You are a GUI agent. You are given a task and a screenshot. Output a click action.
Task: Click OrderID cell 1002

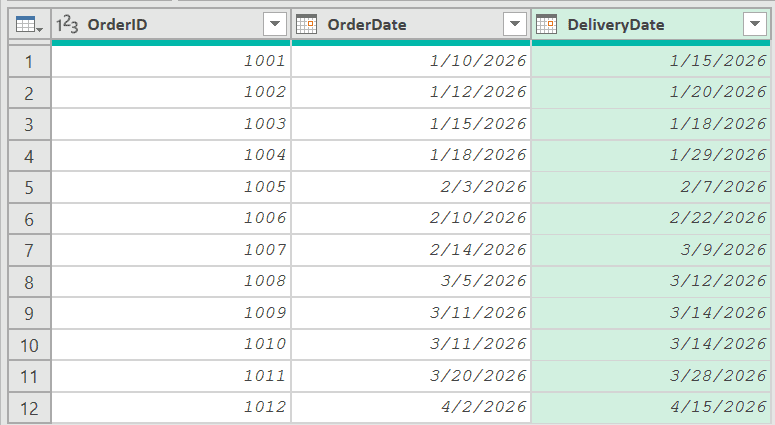[171, 92]
